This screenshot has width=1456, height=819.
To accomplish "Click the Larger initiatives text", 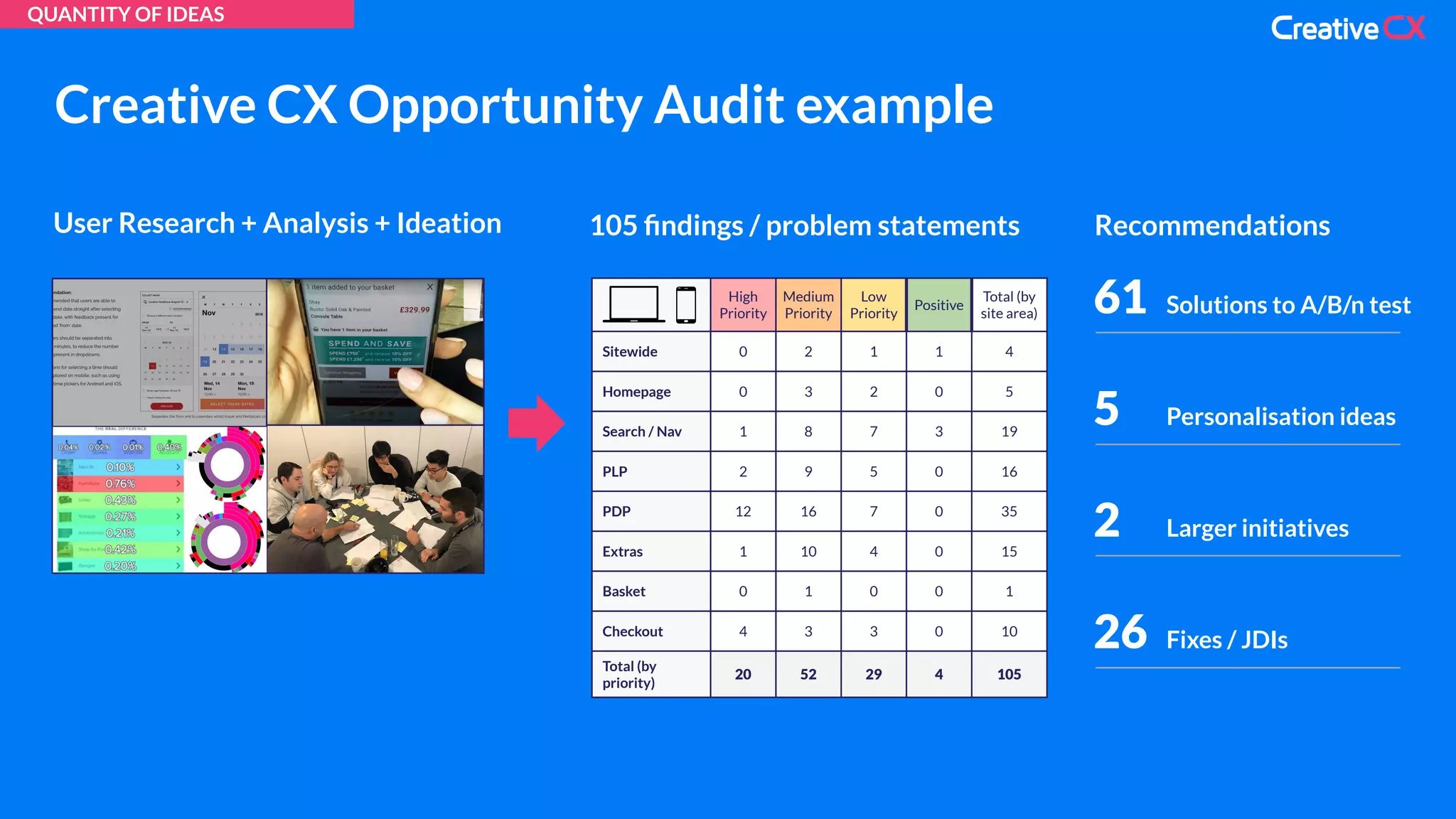I will coord(1258,528).
